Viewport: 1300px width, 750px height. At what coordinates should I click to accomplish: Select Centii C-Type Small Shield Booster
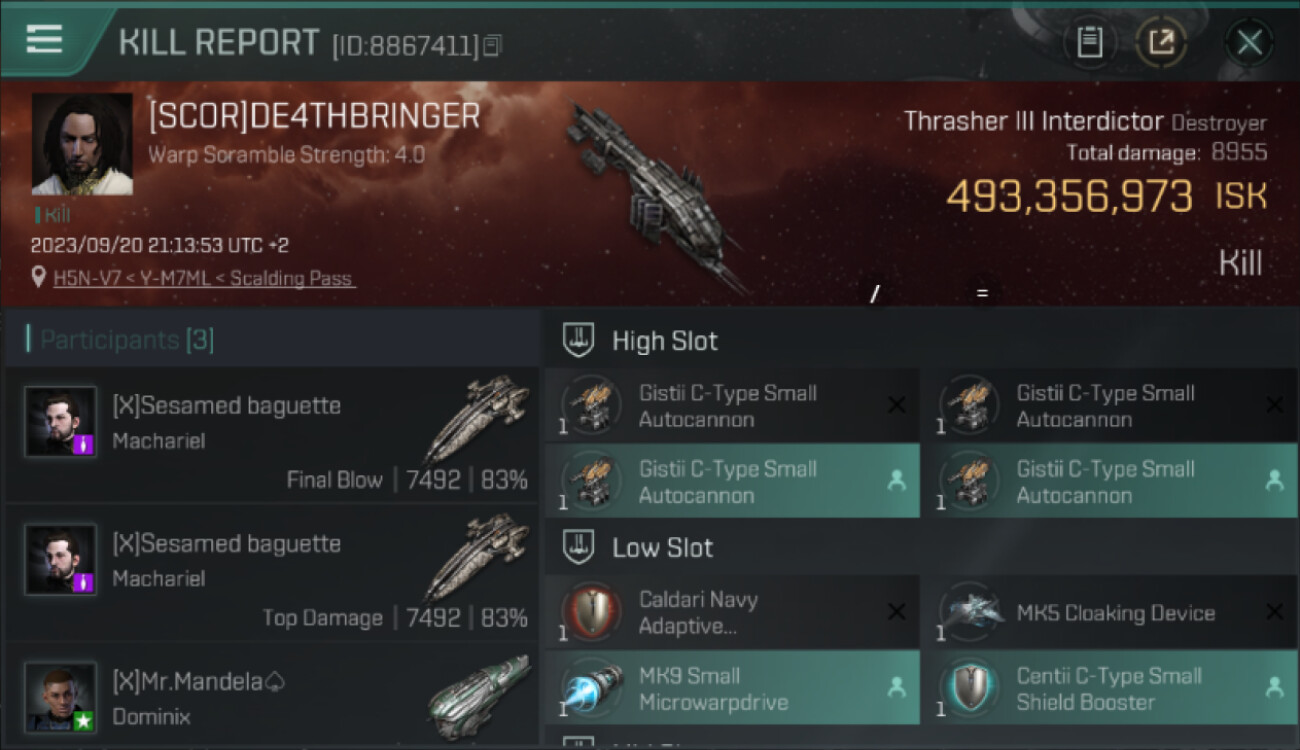click(x=1109, y=688)
